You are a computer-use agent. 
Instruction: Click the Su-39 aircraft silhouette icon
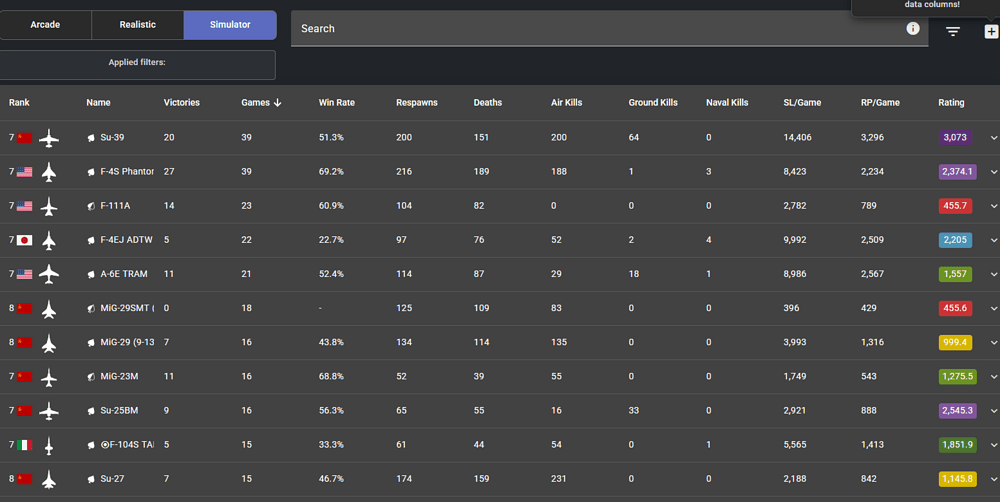[49, 138]
